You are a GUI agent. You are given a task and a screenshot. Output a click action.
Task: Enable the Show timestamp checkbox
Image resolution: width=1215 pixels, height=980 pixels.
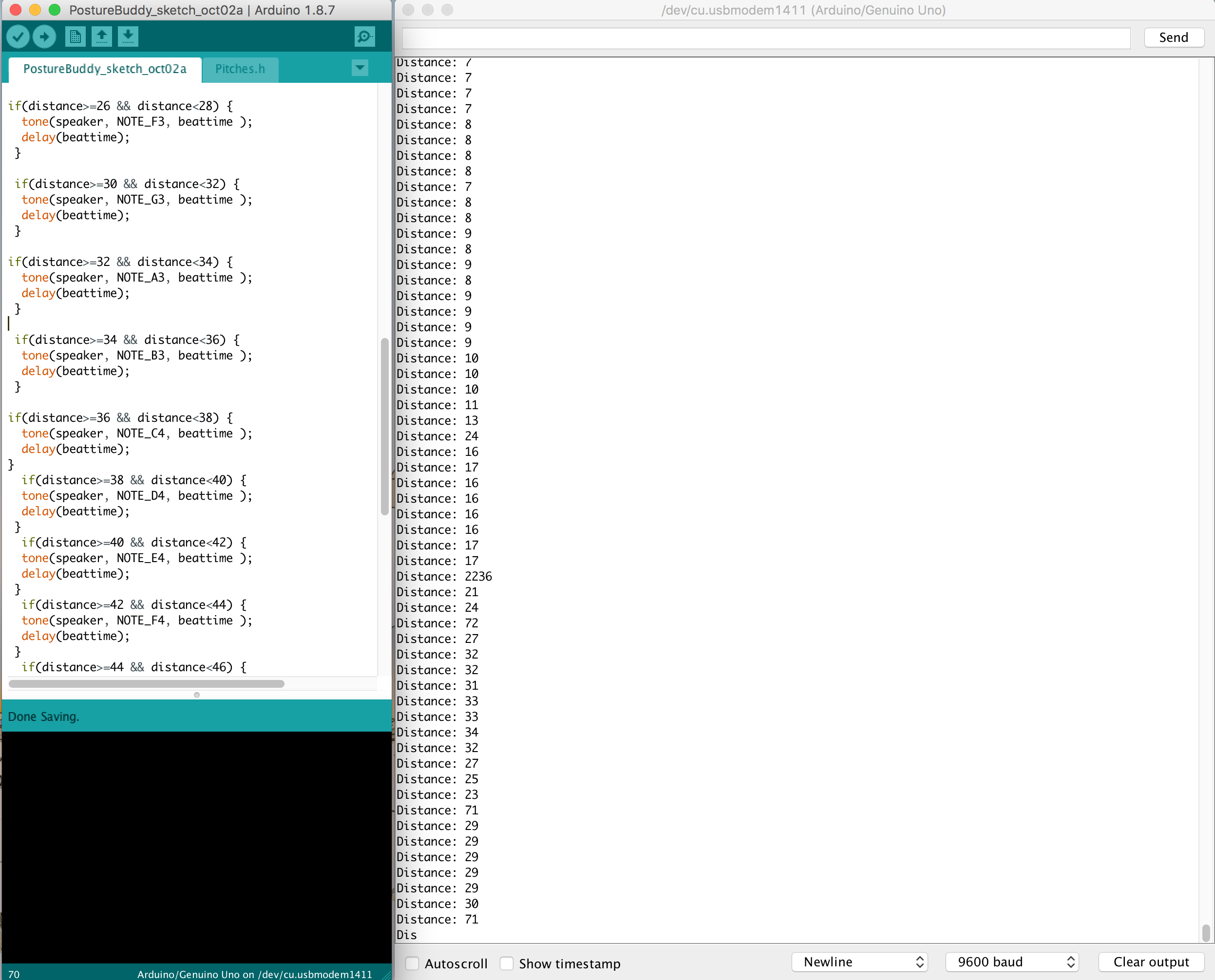point(507,963)
